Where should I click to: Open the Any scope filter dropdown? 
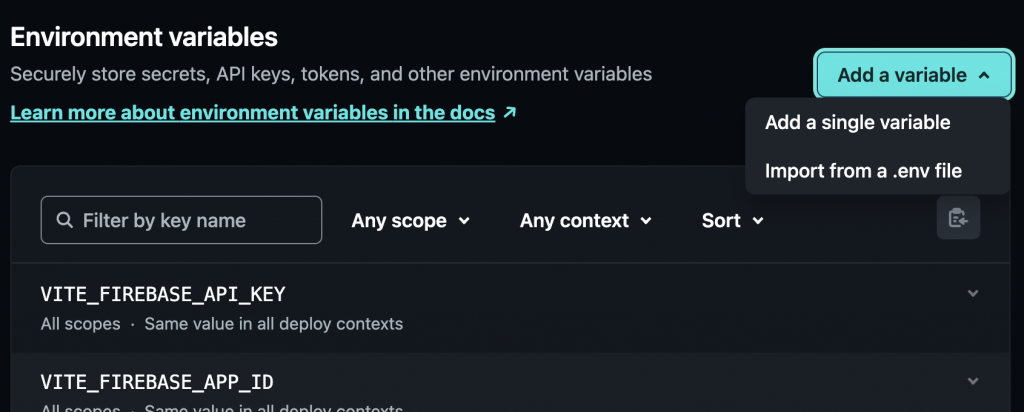[410, 220]
